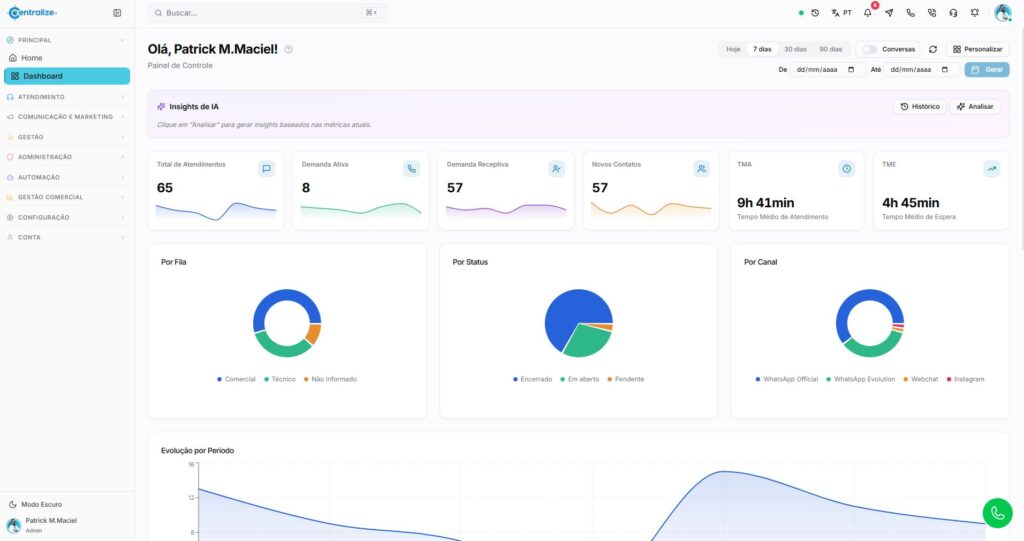Screen dimensions: 1024x541
Task: Expand the Automação sidebar section
Action: (x=67, y=177)
